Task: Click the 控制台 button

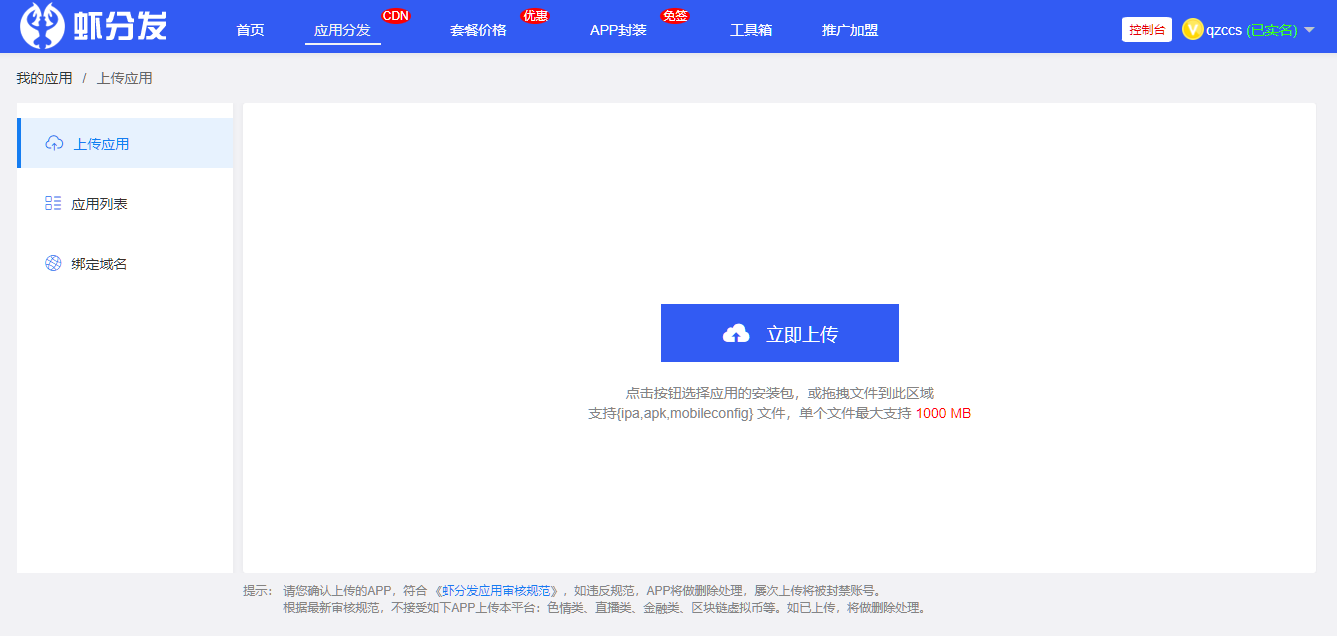Action: (x=1147, y=30)
